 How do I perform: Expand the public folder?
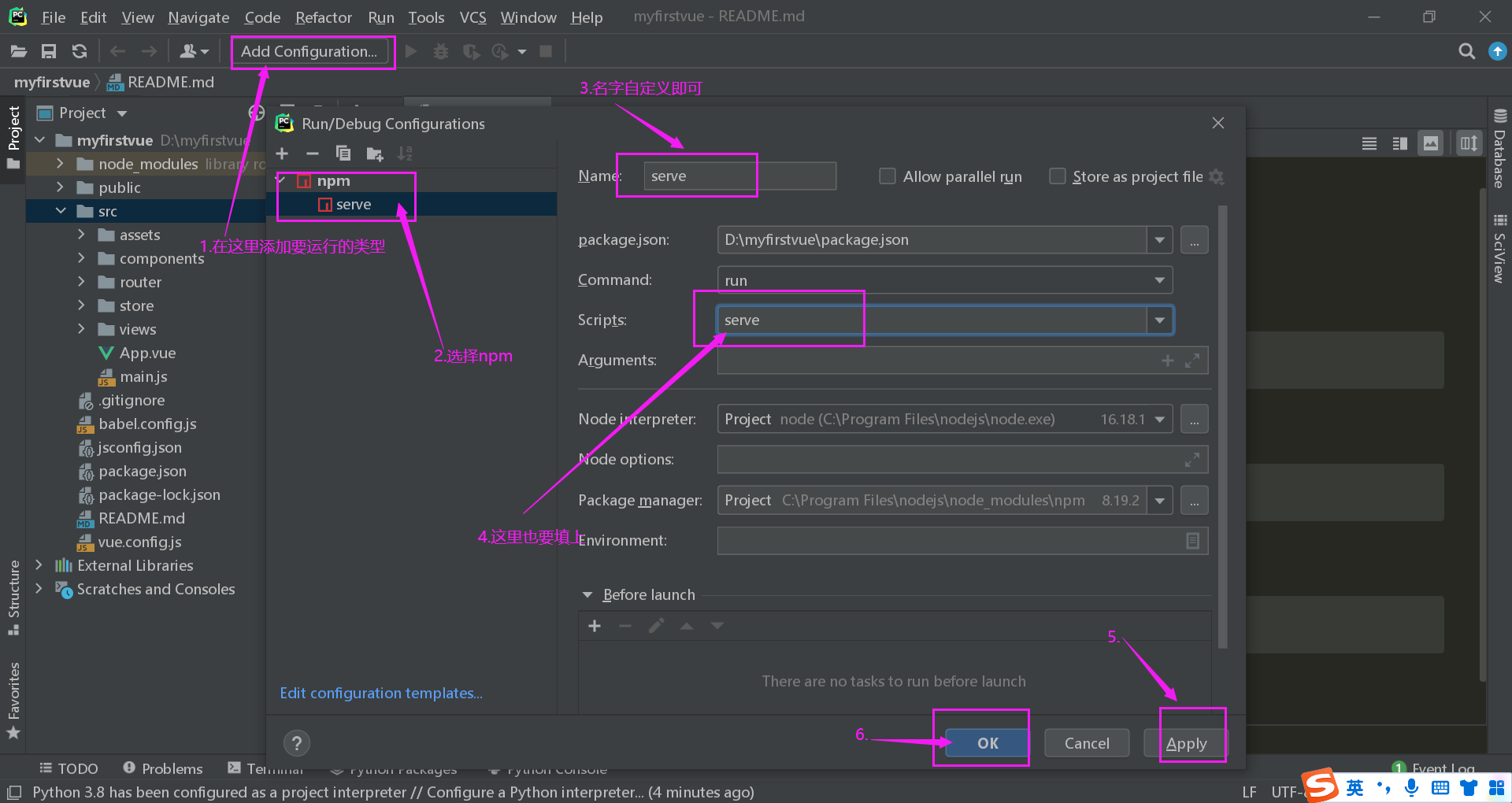pyautogui.click(x=60, y=187)
